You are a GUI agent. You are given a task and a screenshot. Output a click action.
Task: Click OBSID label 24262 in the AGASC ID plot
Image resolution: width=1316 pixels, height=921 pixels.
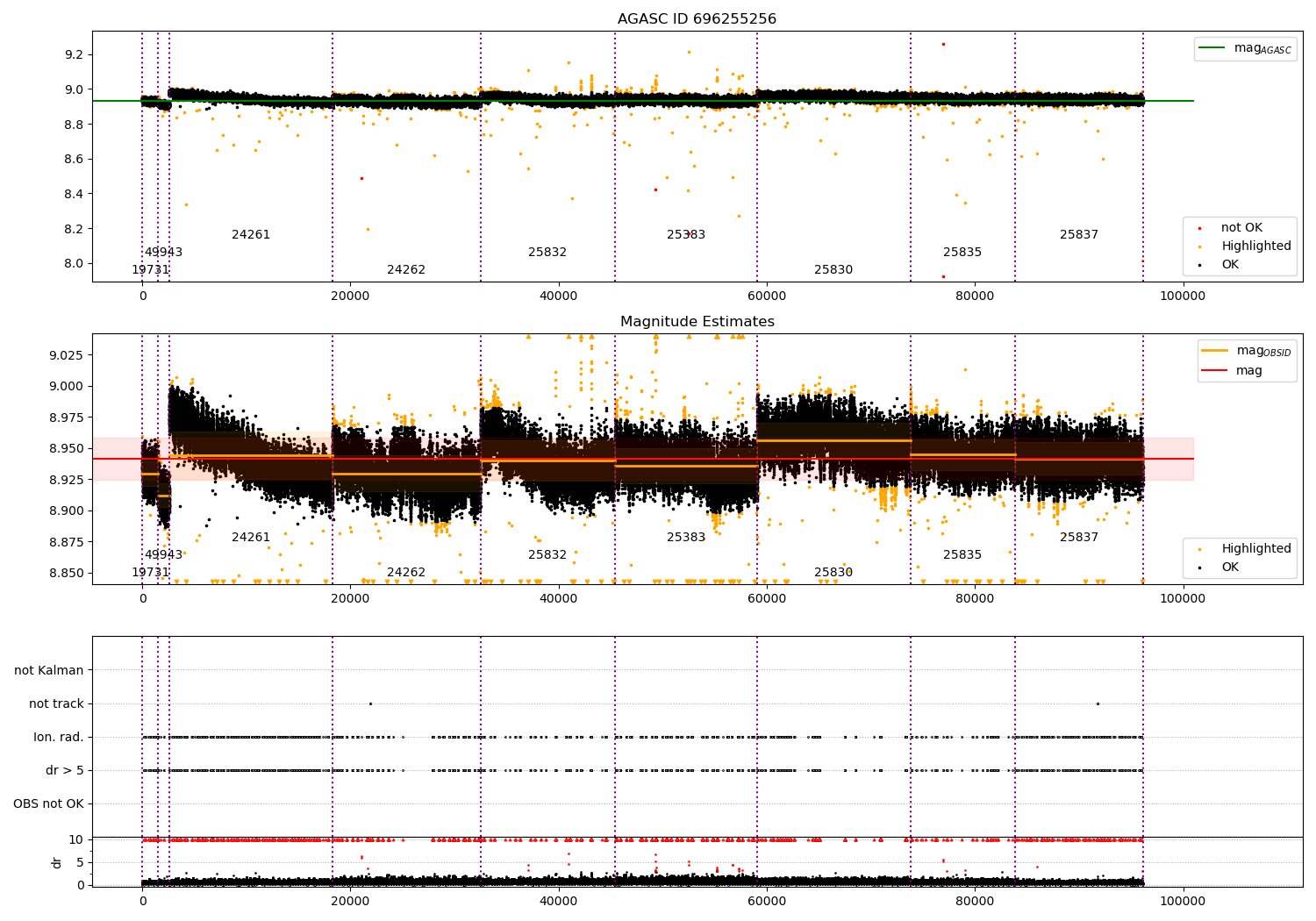click(406, 270)
